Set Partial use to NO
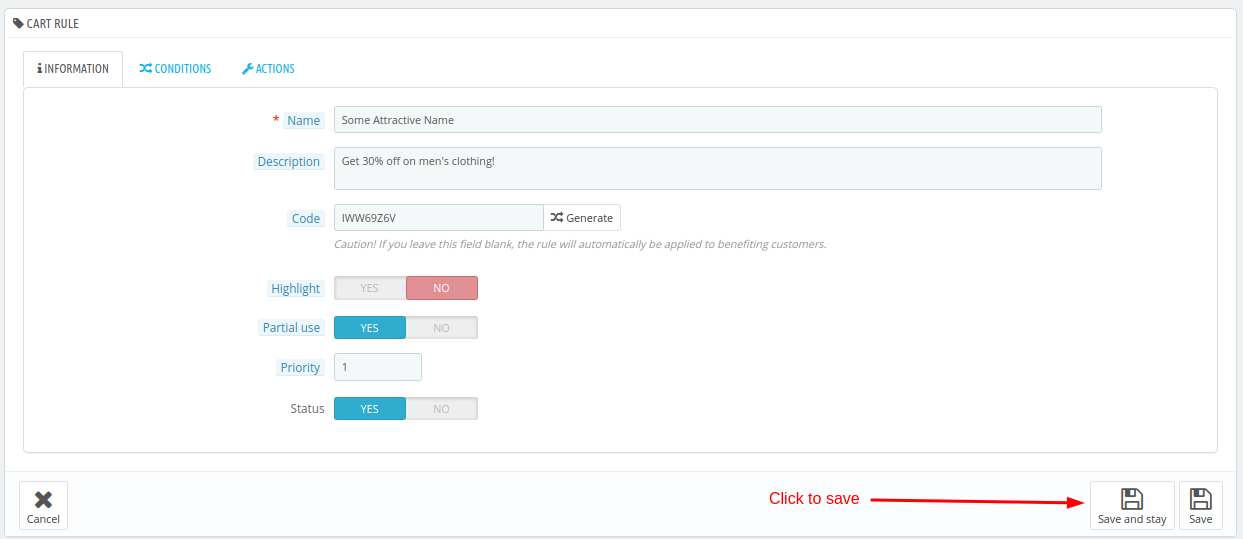 click(x=442, y=328)
